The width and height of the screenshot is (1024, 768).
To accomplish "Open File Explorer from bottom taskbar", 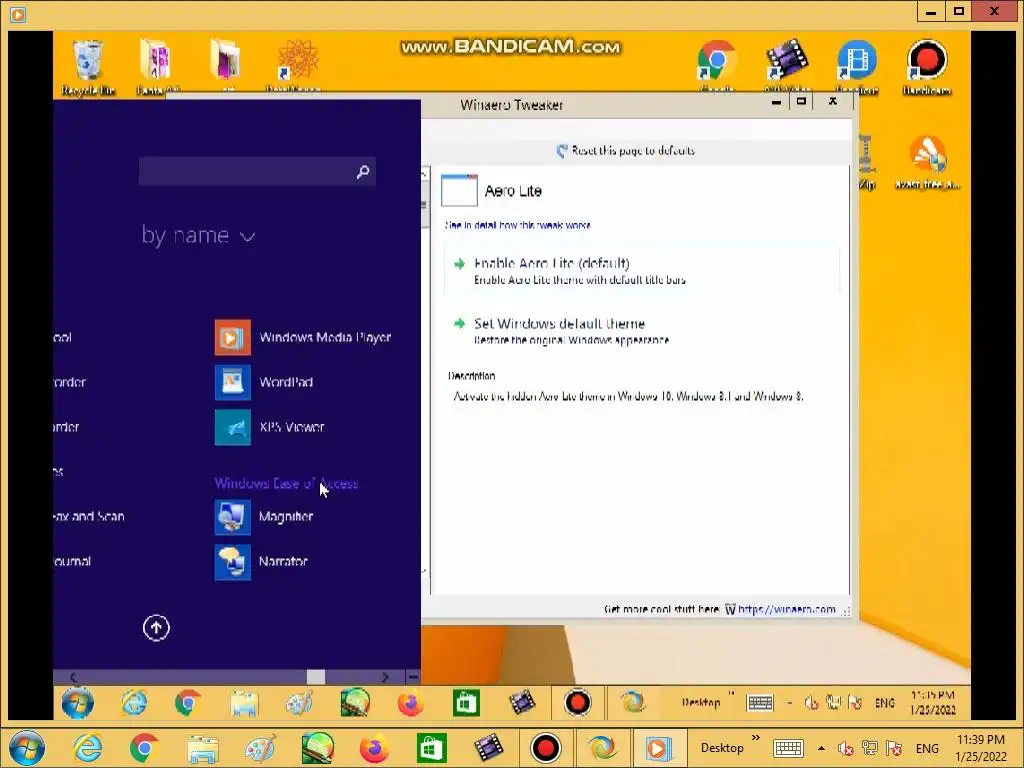I will [x=202, y=748].
